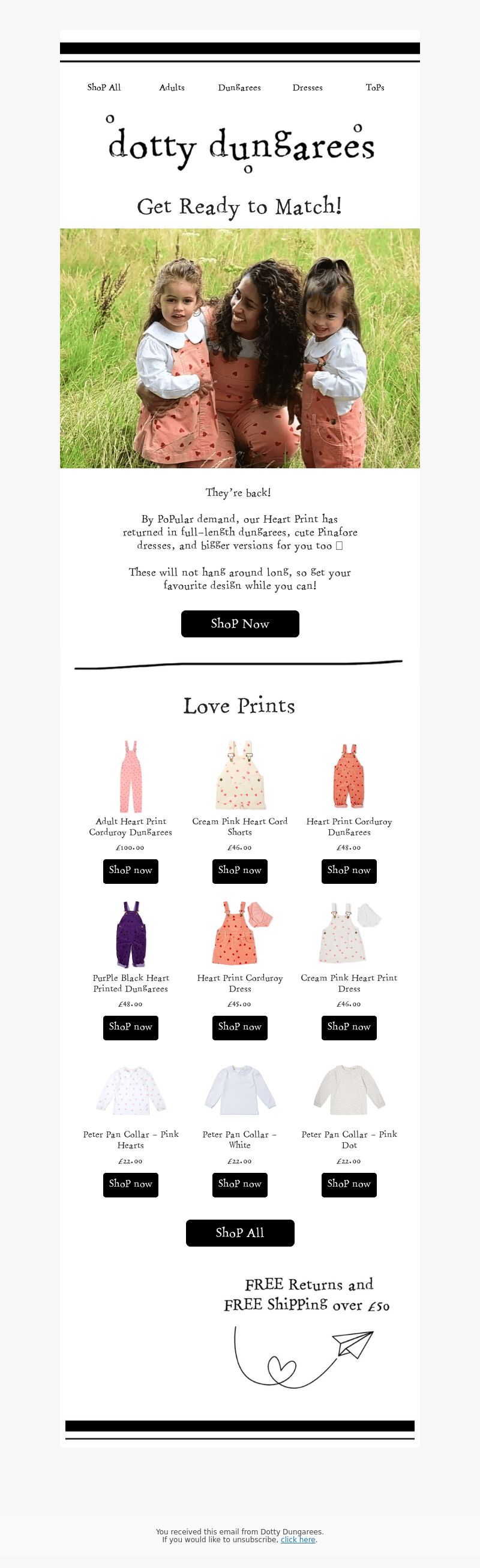Click the family hero photo in grass
The width and height of the screenshot is (480, 1568).
click(240, 348)
